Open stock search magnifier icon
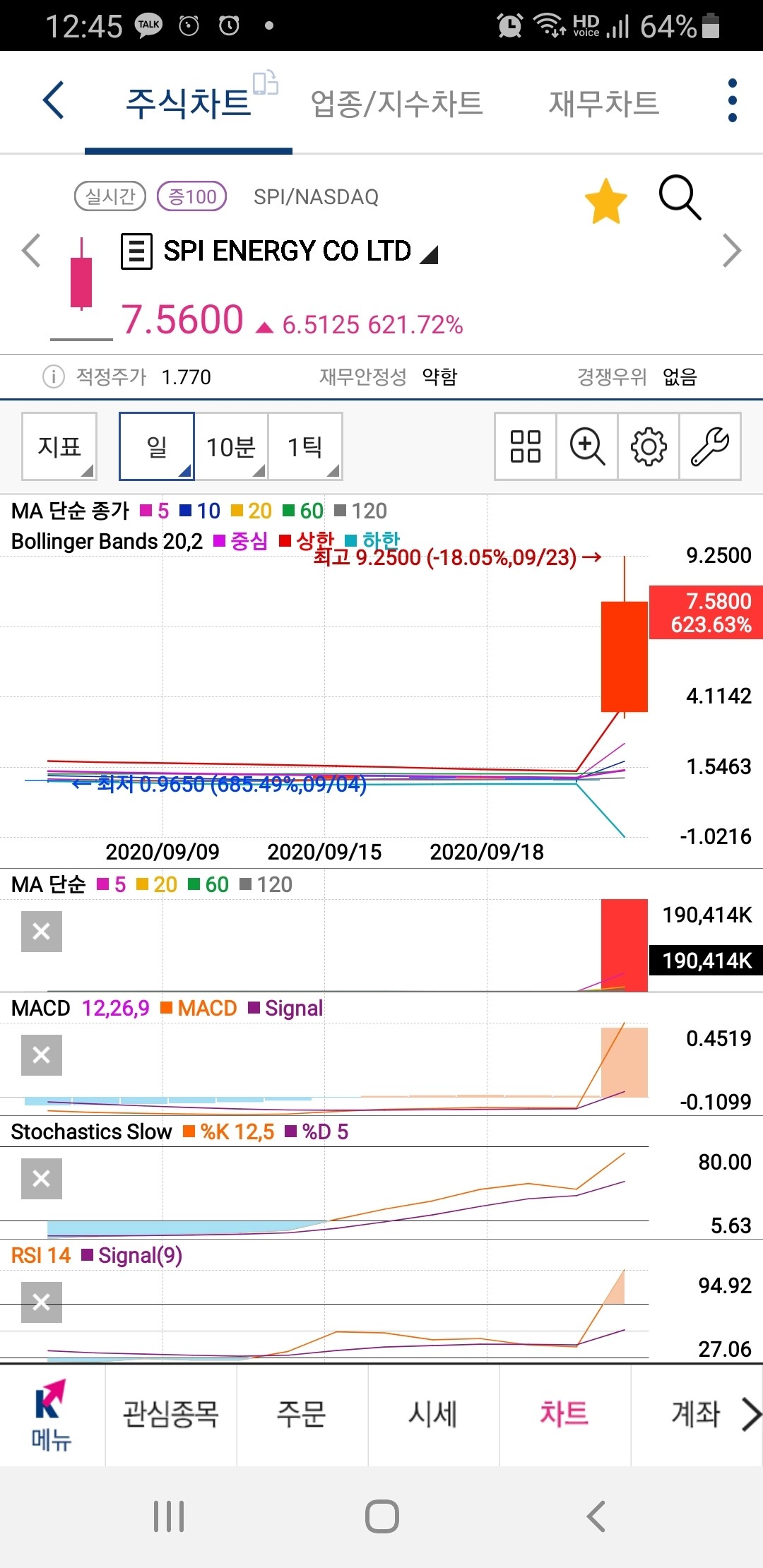763x1568 pixels. tap(679, 198)
